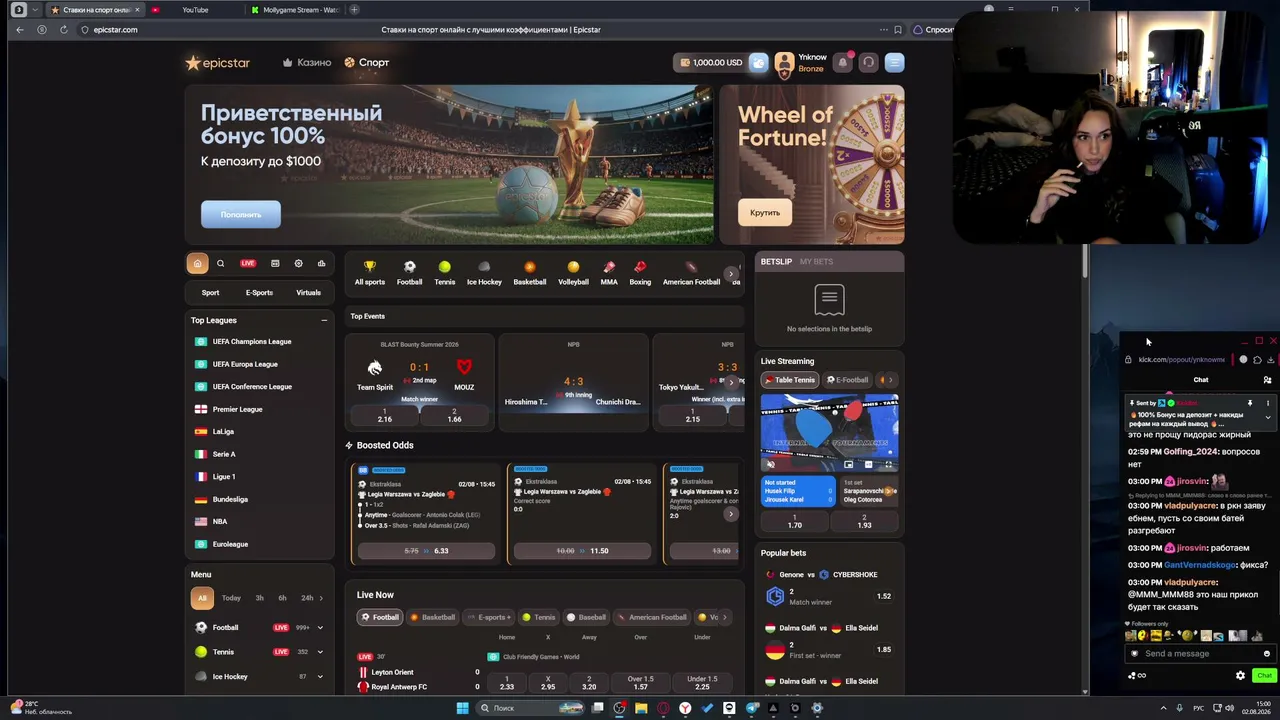
Task: Open the table tennis live stream thumbnail
Action: pyautogui.click(x=829, y=432)
